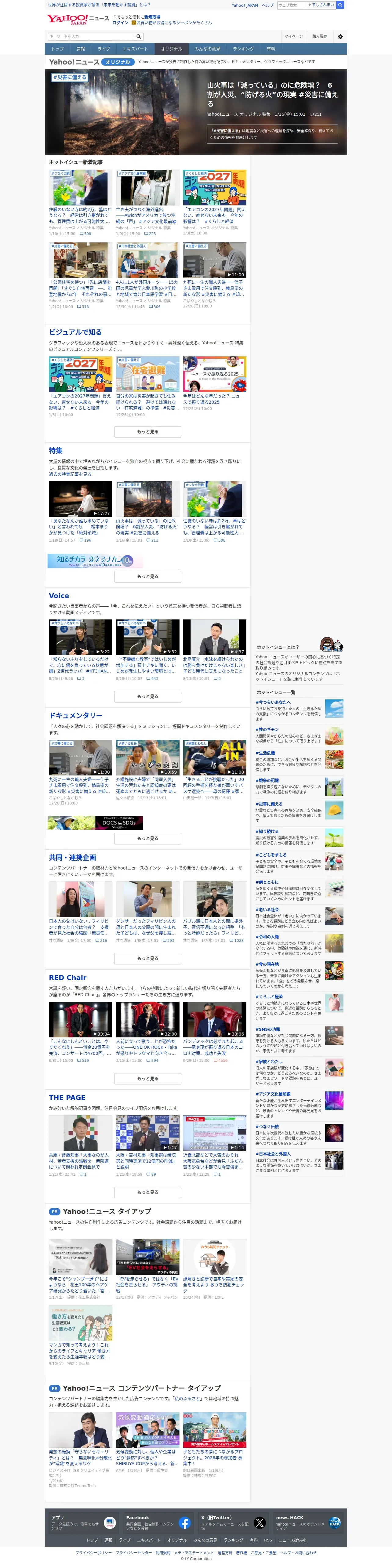Switch to the ライブ tab
The width and height of the screenshot is (392, 1568).
pyautogui.click(x=104, y=49)
